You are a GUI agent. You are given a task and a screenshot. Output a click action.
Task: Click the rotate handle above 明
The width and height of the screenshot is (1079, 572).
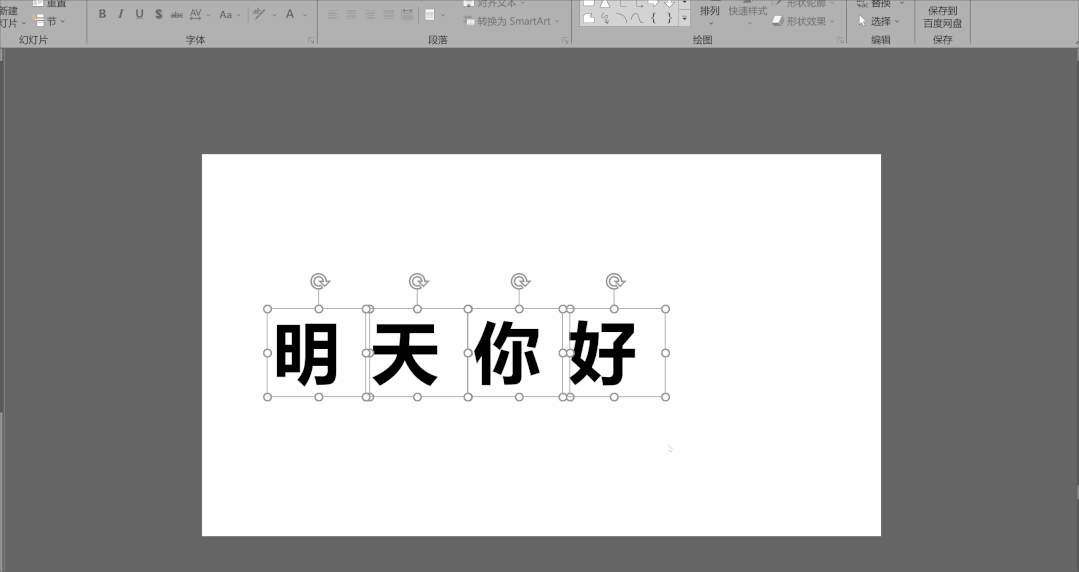pos(318,282)
